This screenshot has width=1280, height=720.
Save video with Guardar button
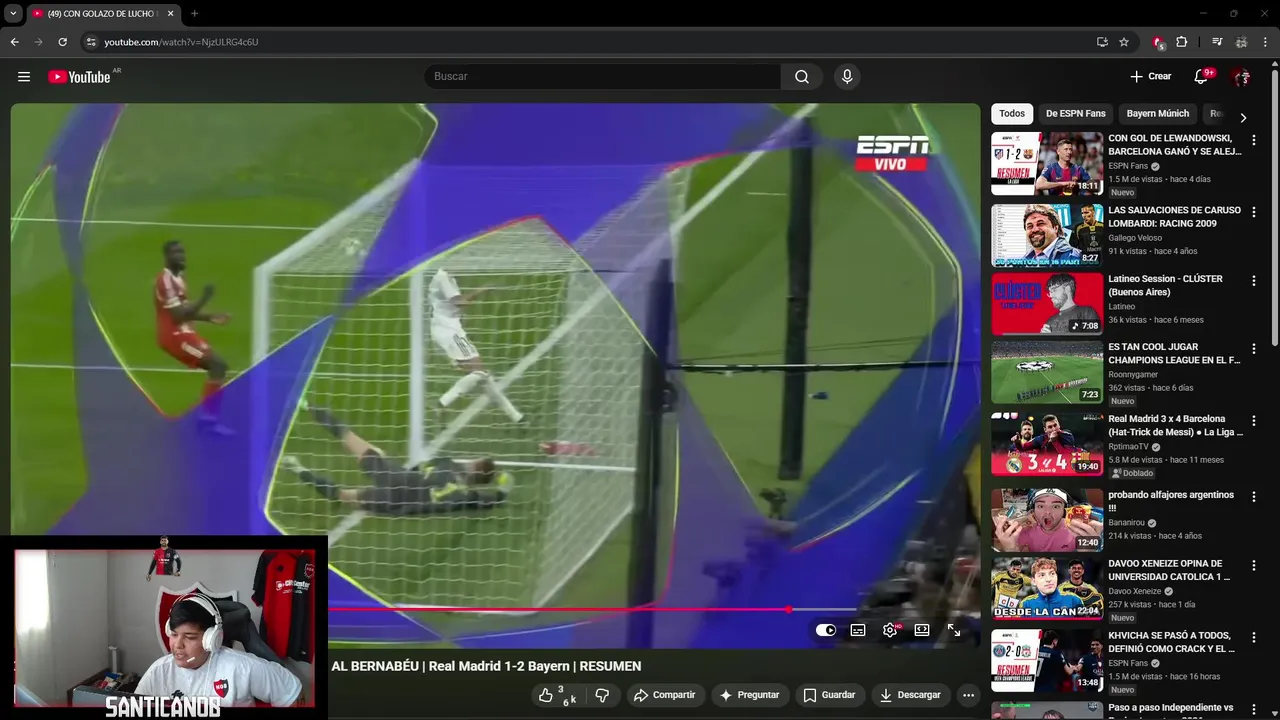[x=830, y=695]
